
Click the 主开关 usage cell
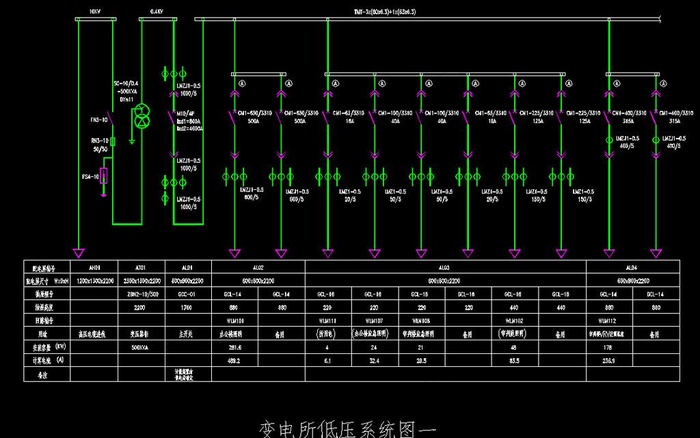point(188,334)
